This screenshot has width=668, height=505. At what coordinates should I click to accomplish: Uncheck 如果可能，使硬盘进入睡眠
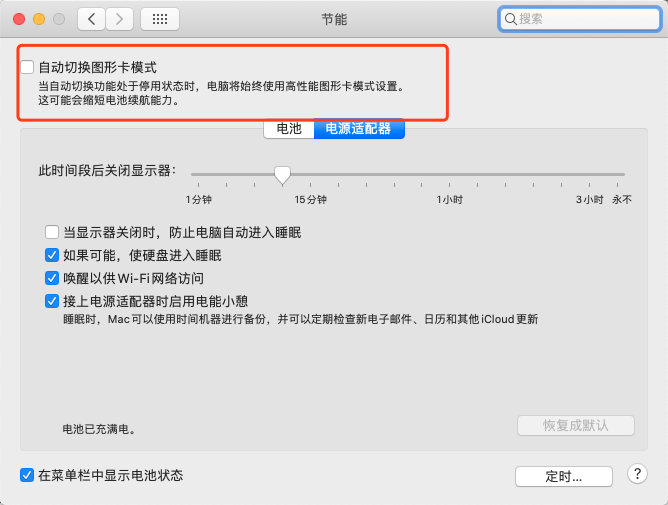point(52,255)
